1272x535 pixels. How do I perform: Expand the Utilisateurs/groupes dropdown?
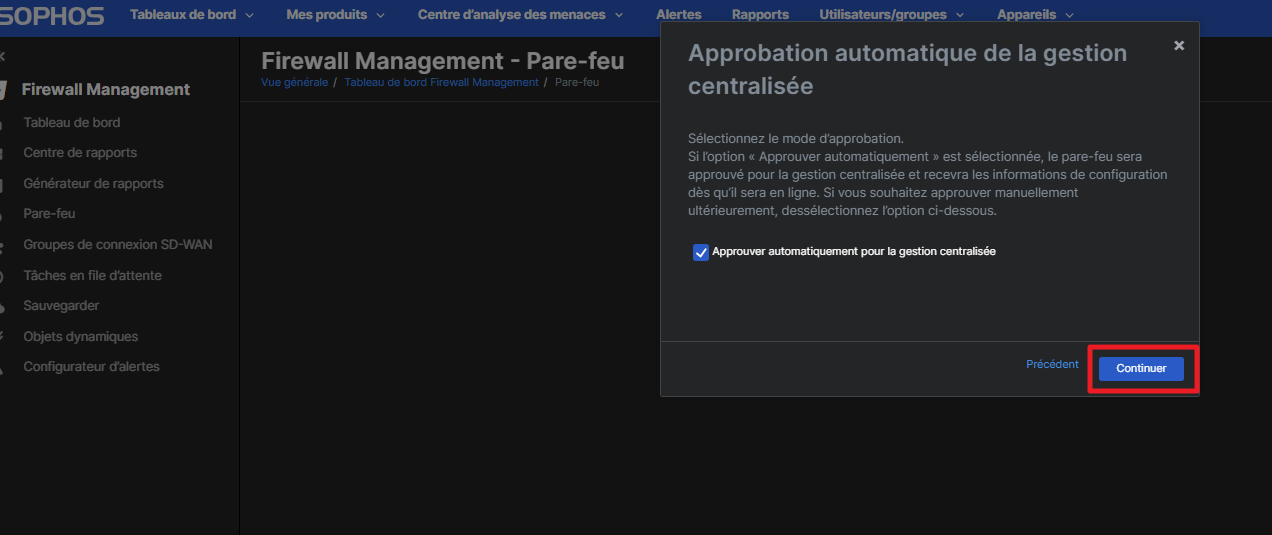click(892, 15)
